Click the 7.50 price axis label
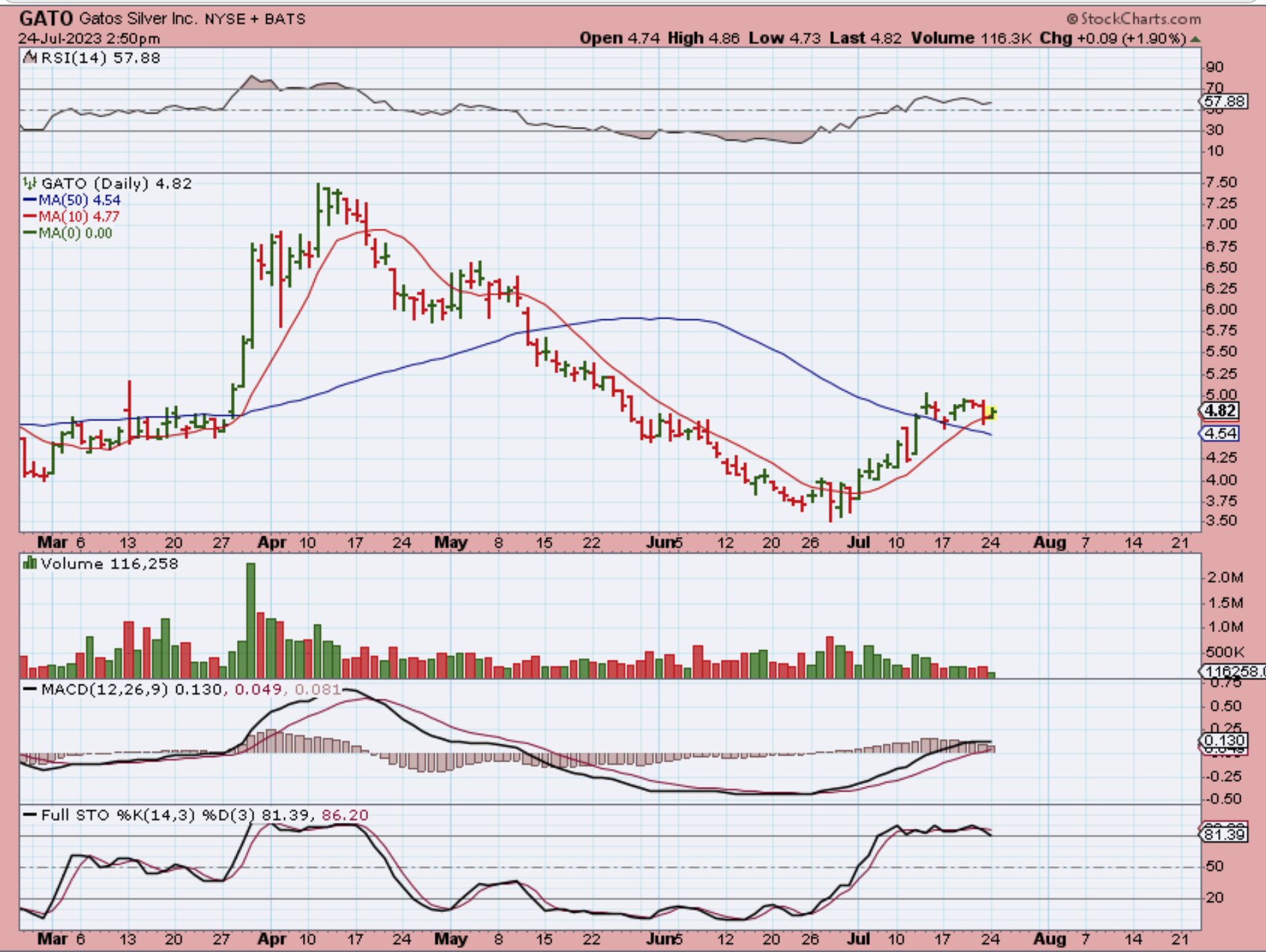1266x952 pixels. point(1221,182)
